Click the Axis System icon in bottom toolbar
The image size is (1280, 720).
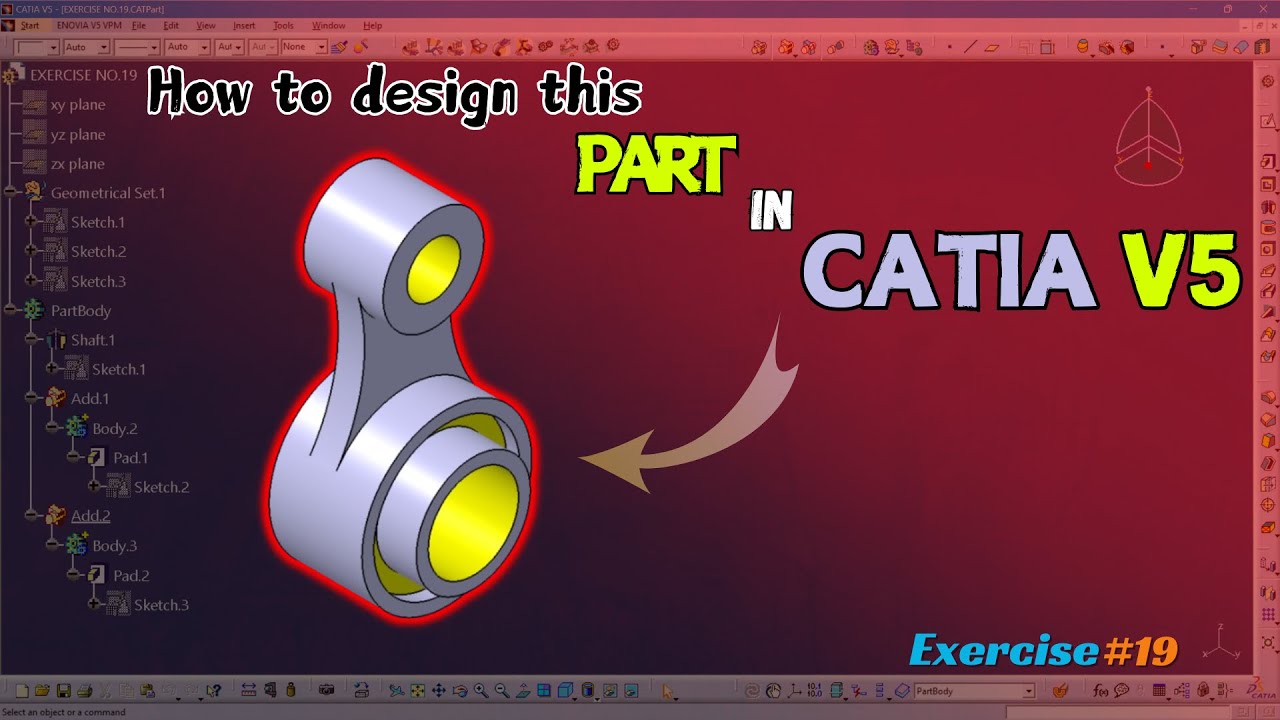794,690
